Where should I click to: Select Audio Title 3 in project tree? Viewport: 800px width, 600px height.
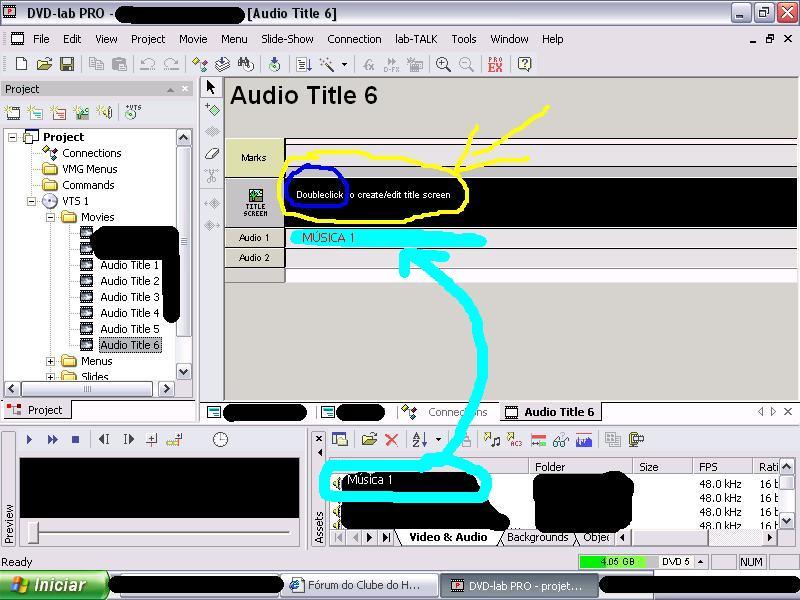pos(130,297)
